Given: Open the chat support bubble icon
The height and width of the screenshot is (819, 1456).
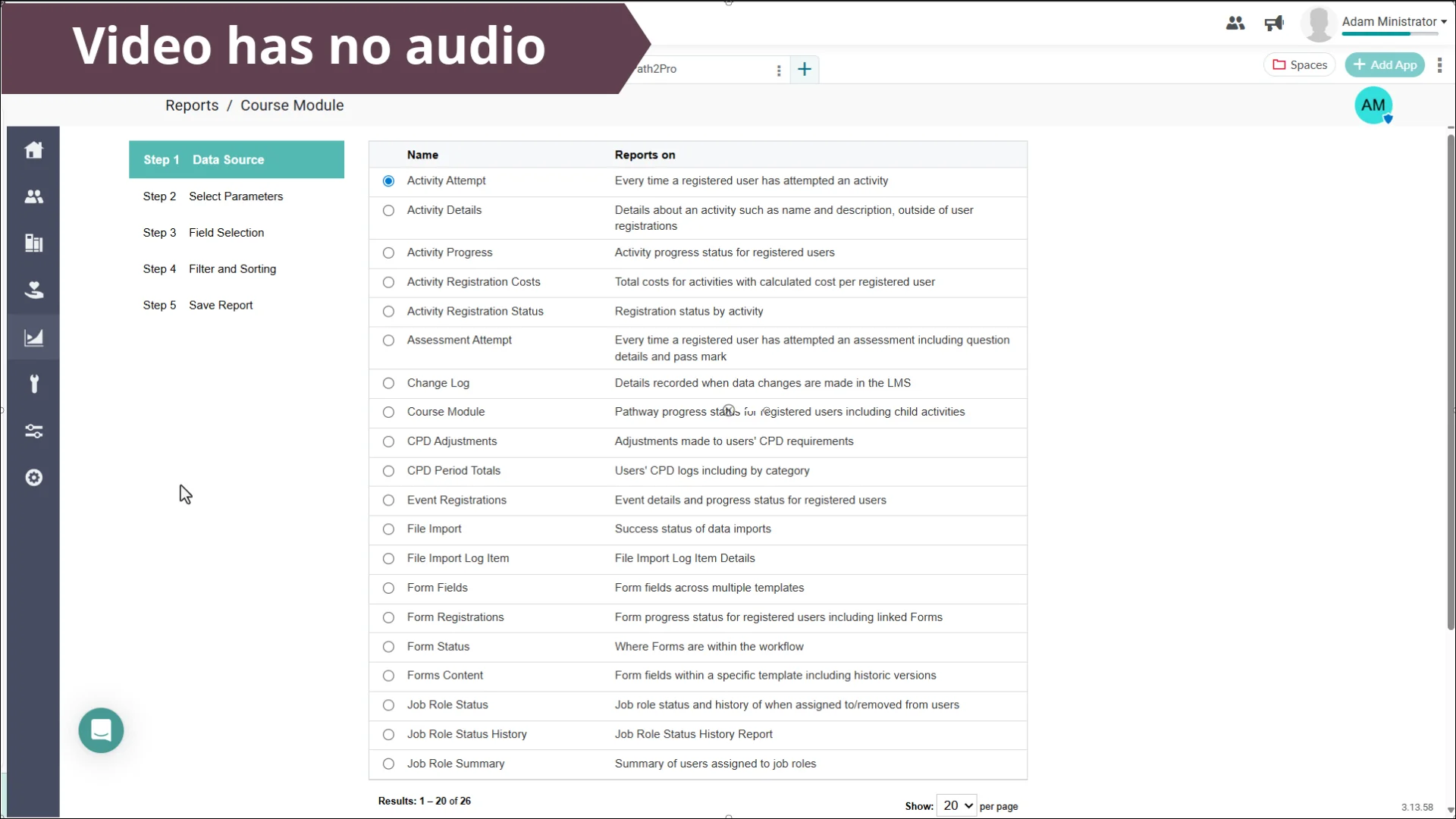Looking at the screenshot, I should [101, 730].
